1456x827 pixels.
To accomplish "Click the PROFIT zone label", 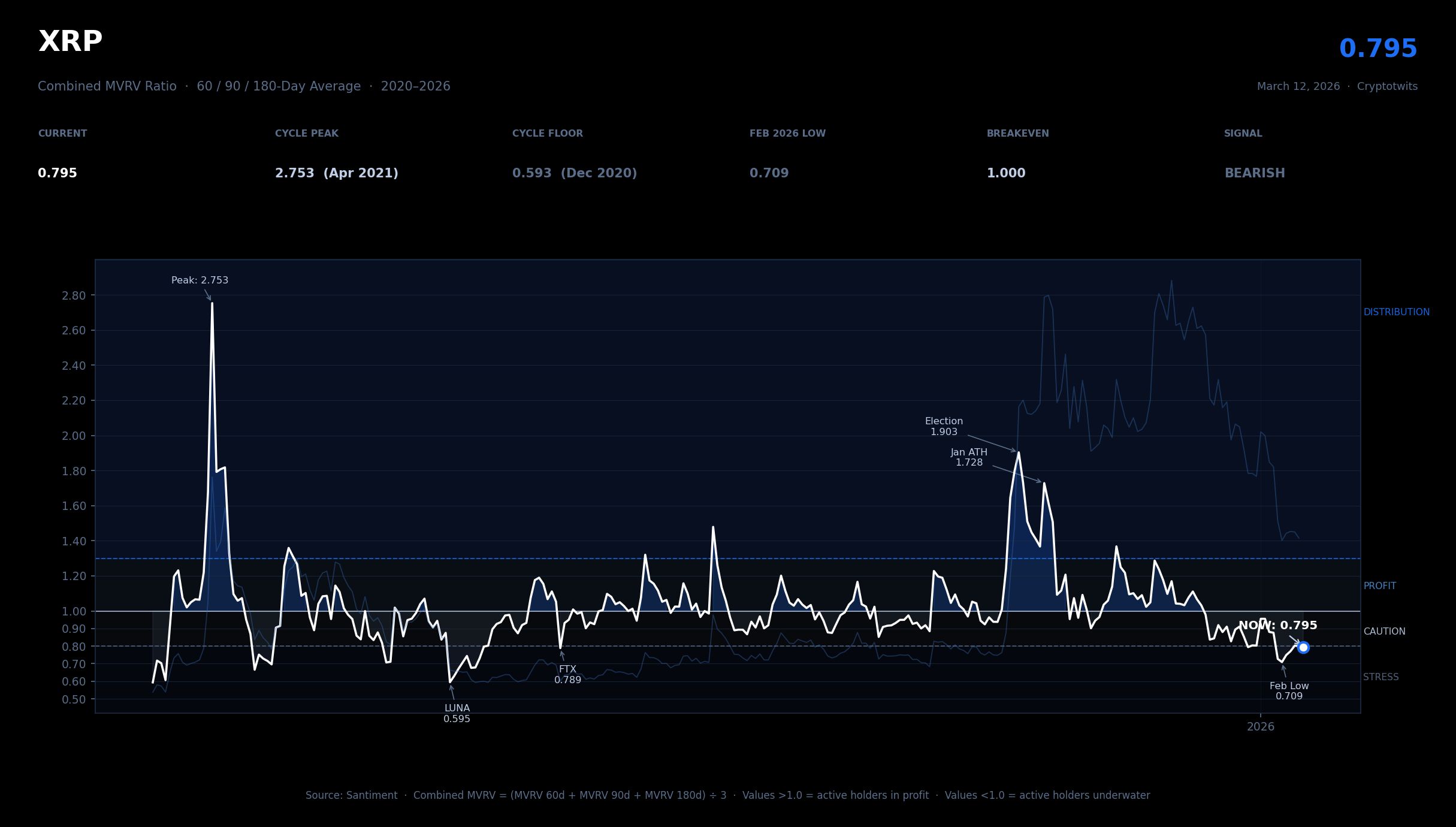I will [x=1379, y=586].
